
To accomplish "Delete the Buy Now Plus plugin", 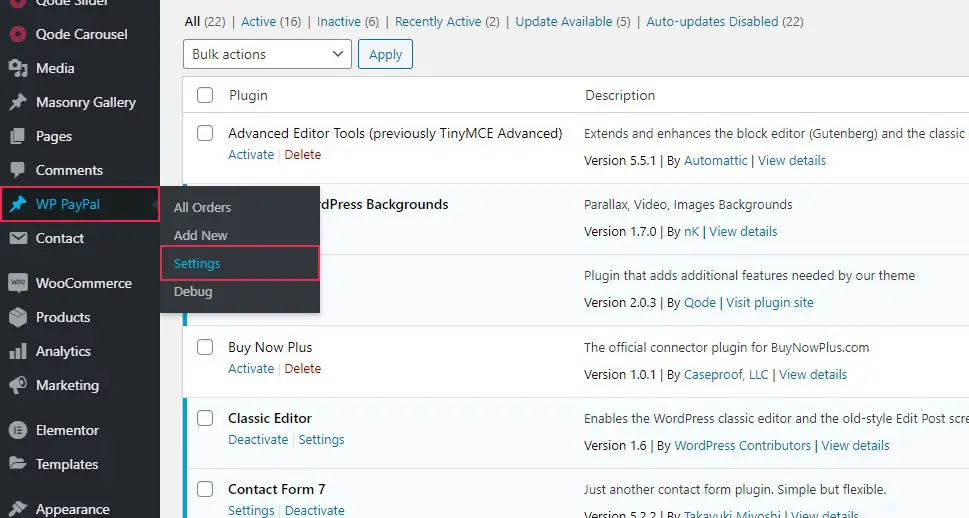I will 302,368.
